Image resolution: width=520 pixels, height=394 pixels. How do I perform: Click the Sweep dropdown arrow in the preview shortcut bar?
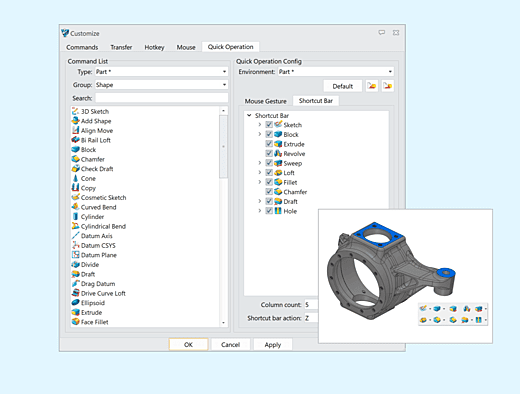[486, 309]
